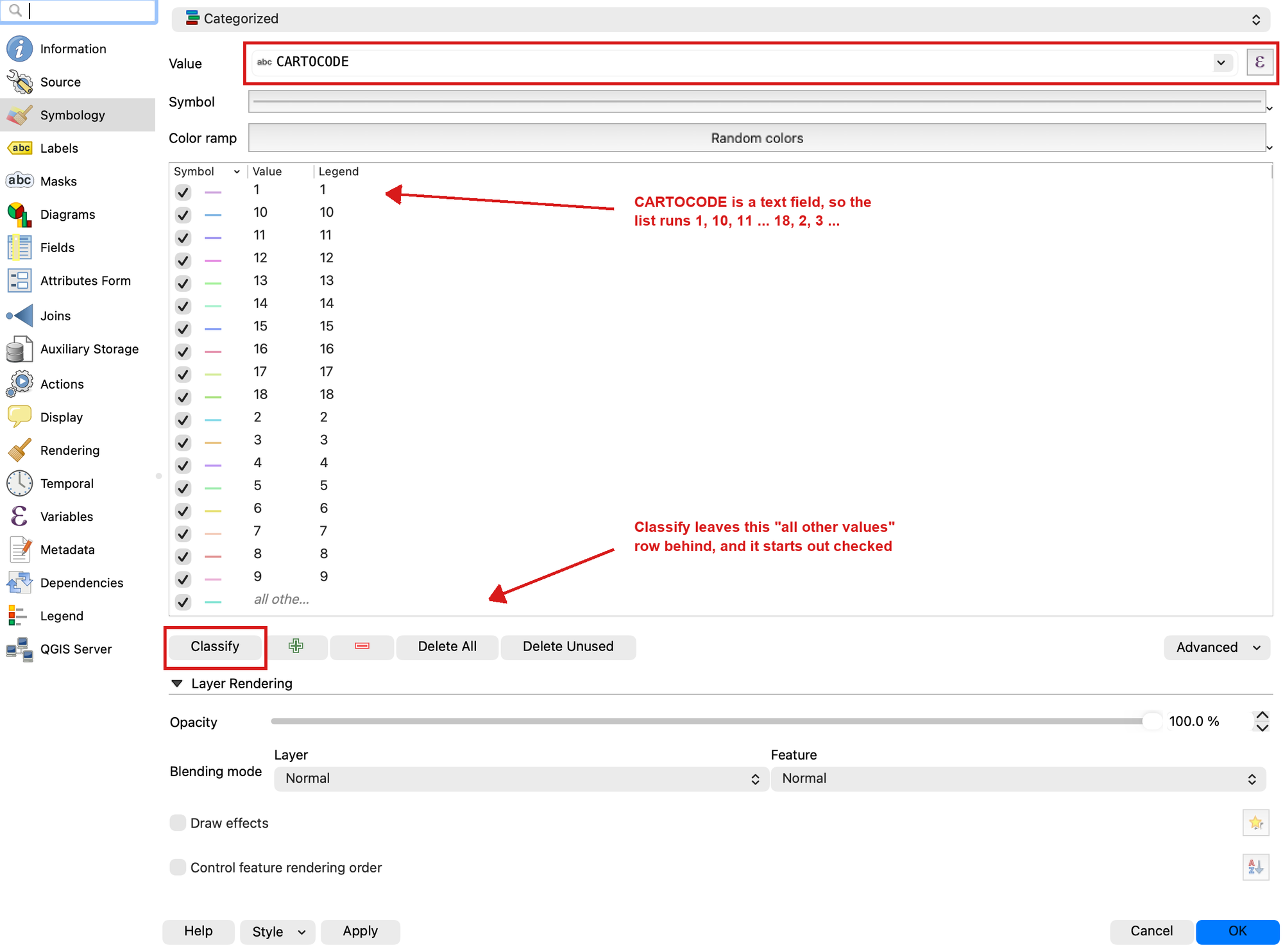Click the Opacity slider handle
This screenshot has height=952, width=1283.
(x=1152, y=721)
